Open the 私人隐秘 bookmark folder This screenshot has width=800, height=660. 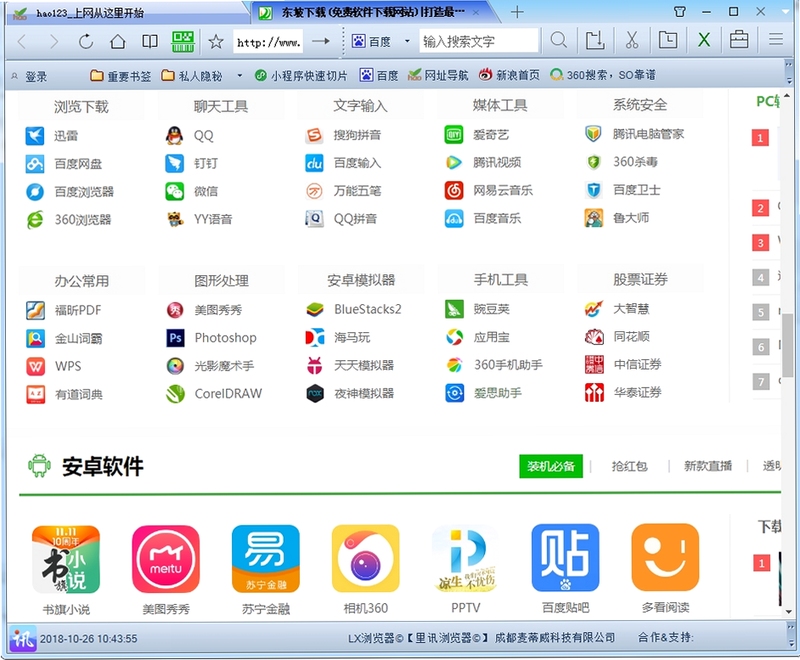(x=192, y=76)
